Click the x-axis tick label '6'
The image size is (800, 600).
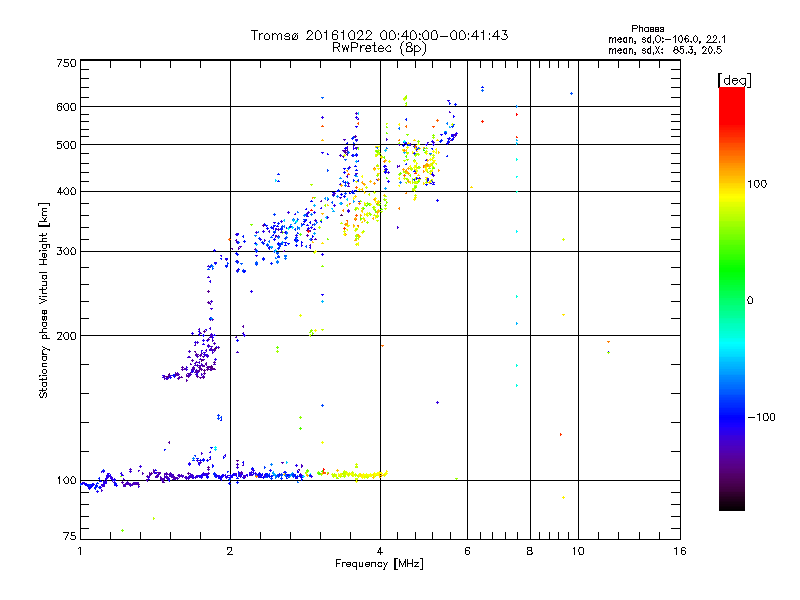[x=467, y=551]
